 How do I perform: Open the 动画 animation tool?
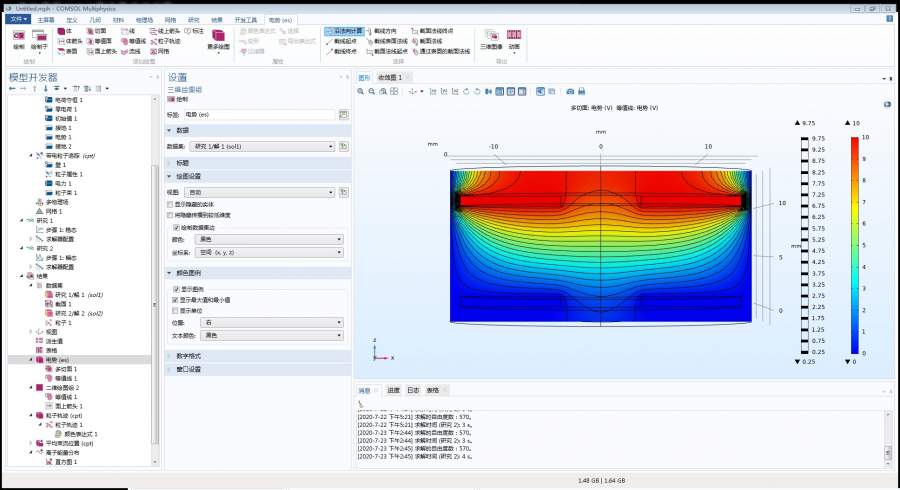pyautogui.click(x=514, y=40)
